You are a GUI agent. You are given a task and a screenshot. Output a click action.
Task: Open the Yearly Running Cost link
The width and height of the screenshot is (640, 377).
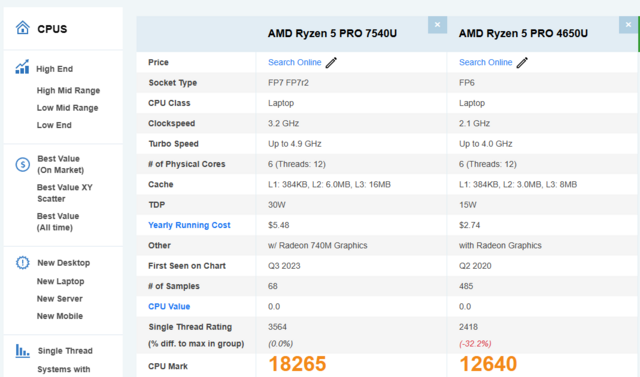tap(189, 225)
